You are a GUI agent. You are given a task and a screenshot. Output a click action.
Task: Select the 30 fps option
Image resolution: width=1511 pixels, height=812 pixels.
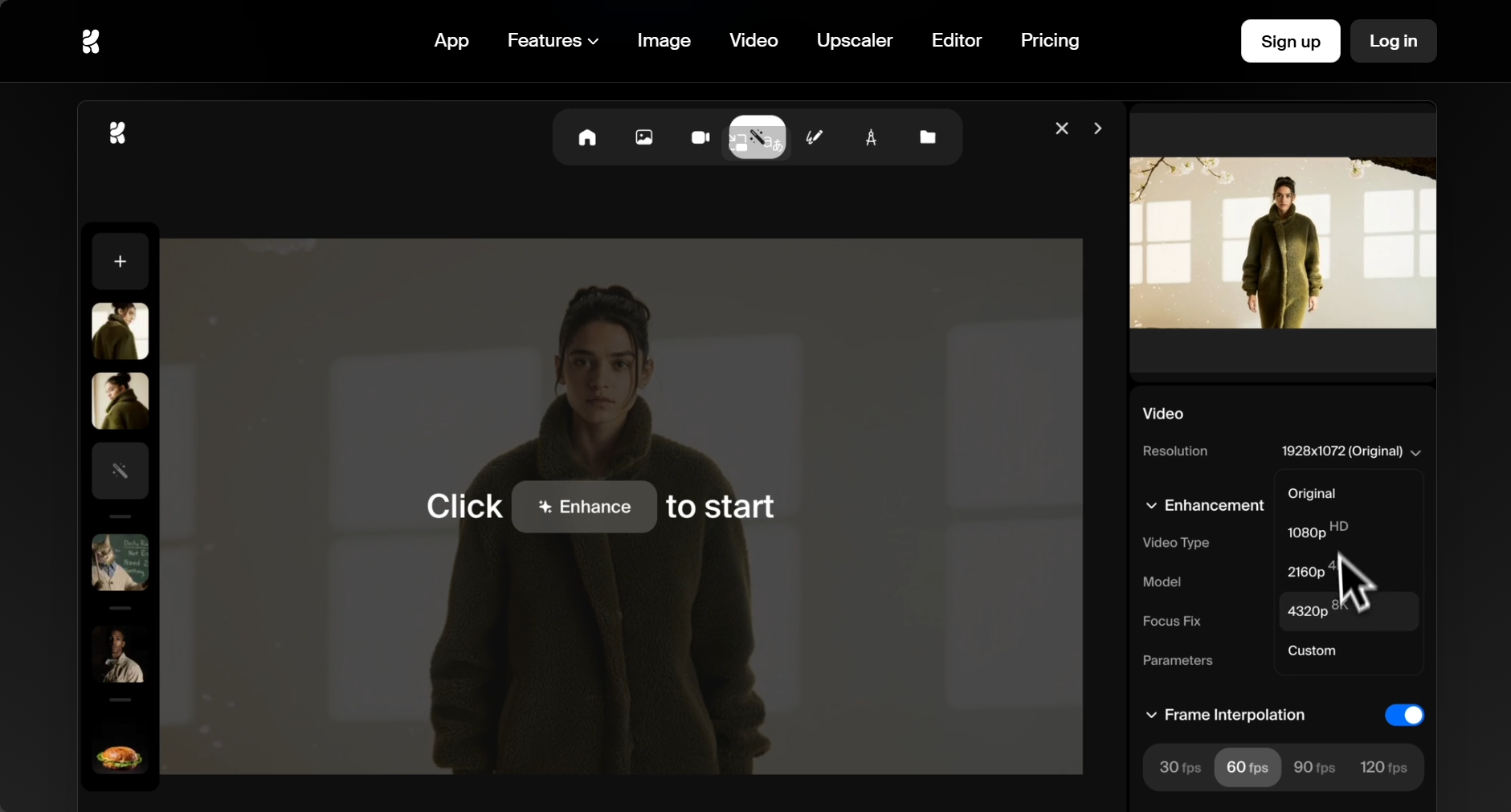pyautogui.click(x=1180, y=767)
